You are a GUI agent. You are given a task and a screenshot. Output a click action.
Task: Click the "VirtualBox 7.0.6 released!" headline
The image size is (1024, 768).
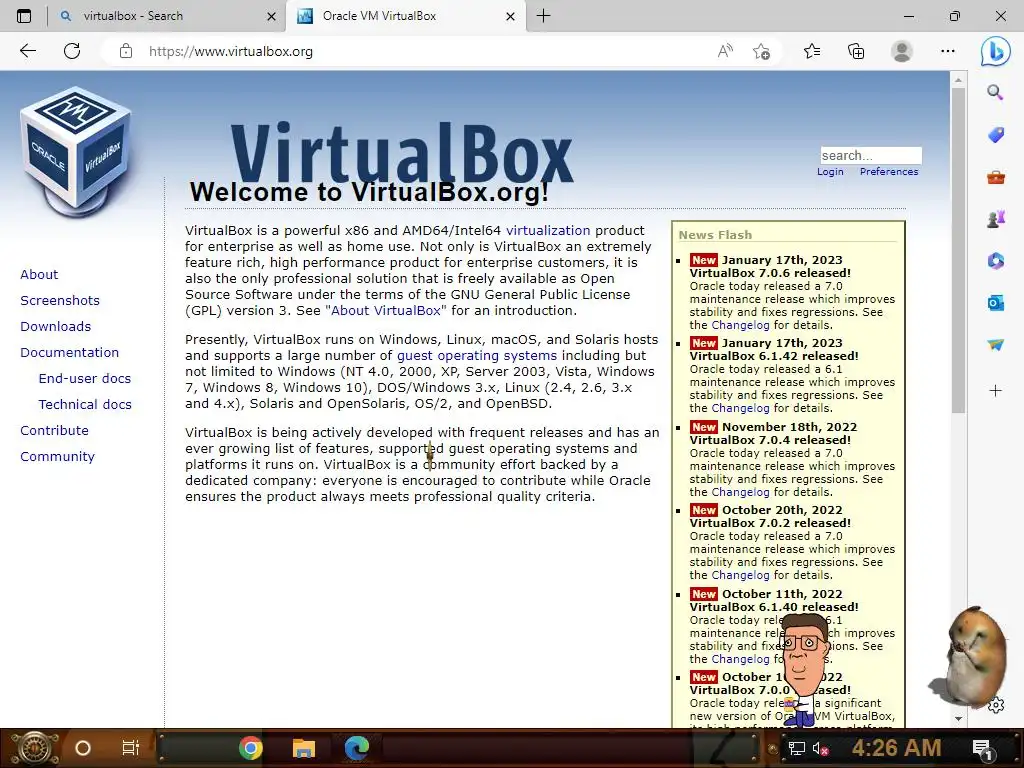click(770, 273)
